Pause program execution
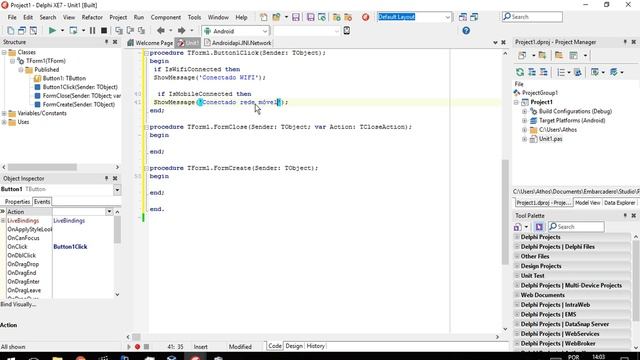Viewport: 640px width, 360px height. point(93,31)
